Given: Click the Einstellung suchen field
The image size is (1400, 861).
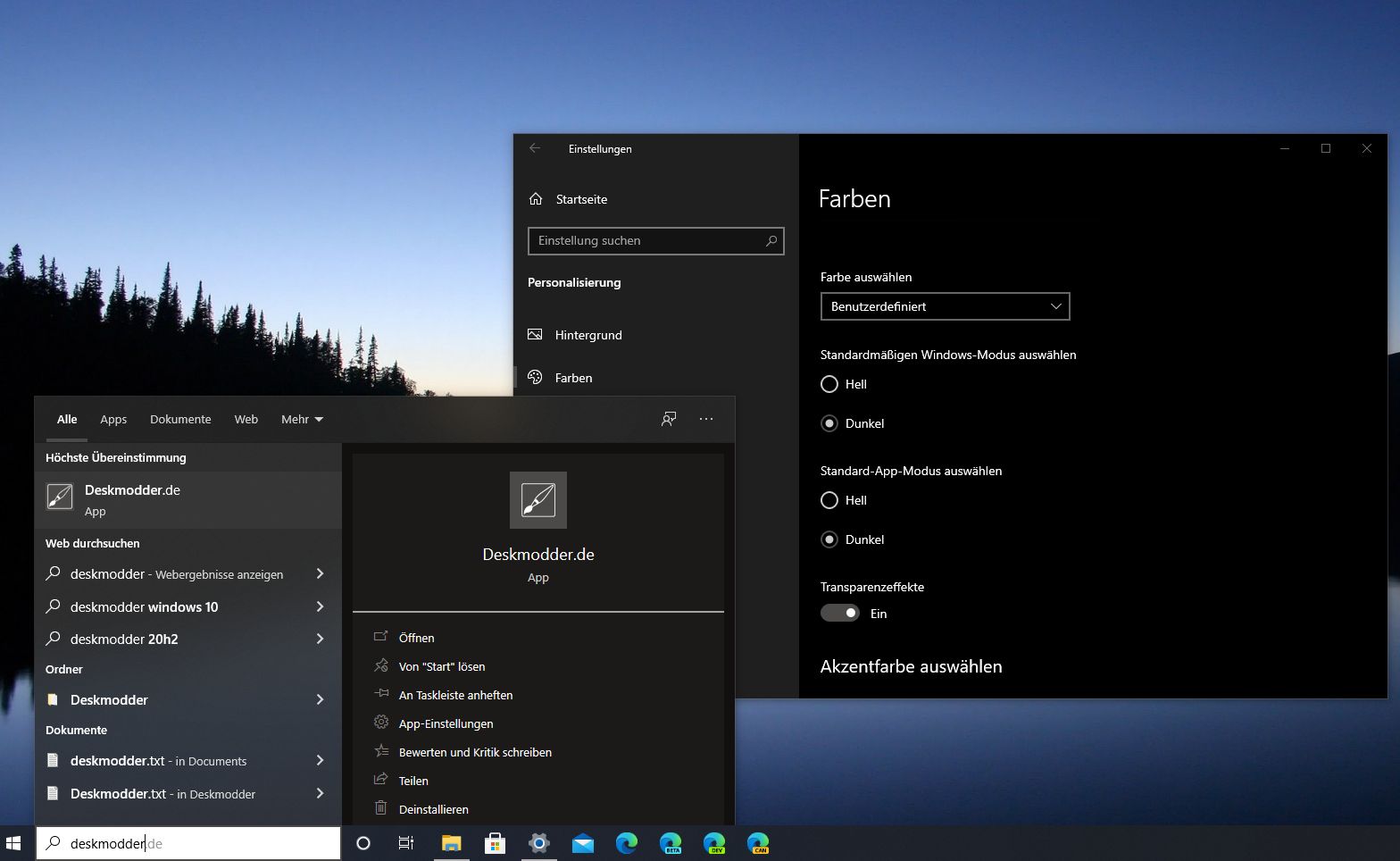Looking at the screenshot, I should pos(656,240).
